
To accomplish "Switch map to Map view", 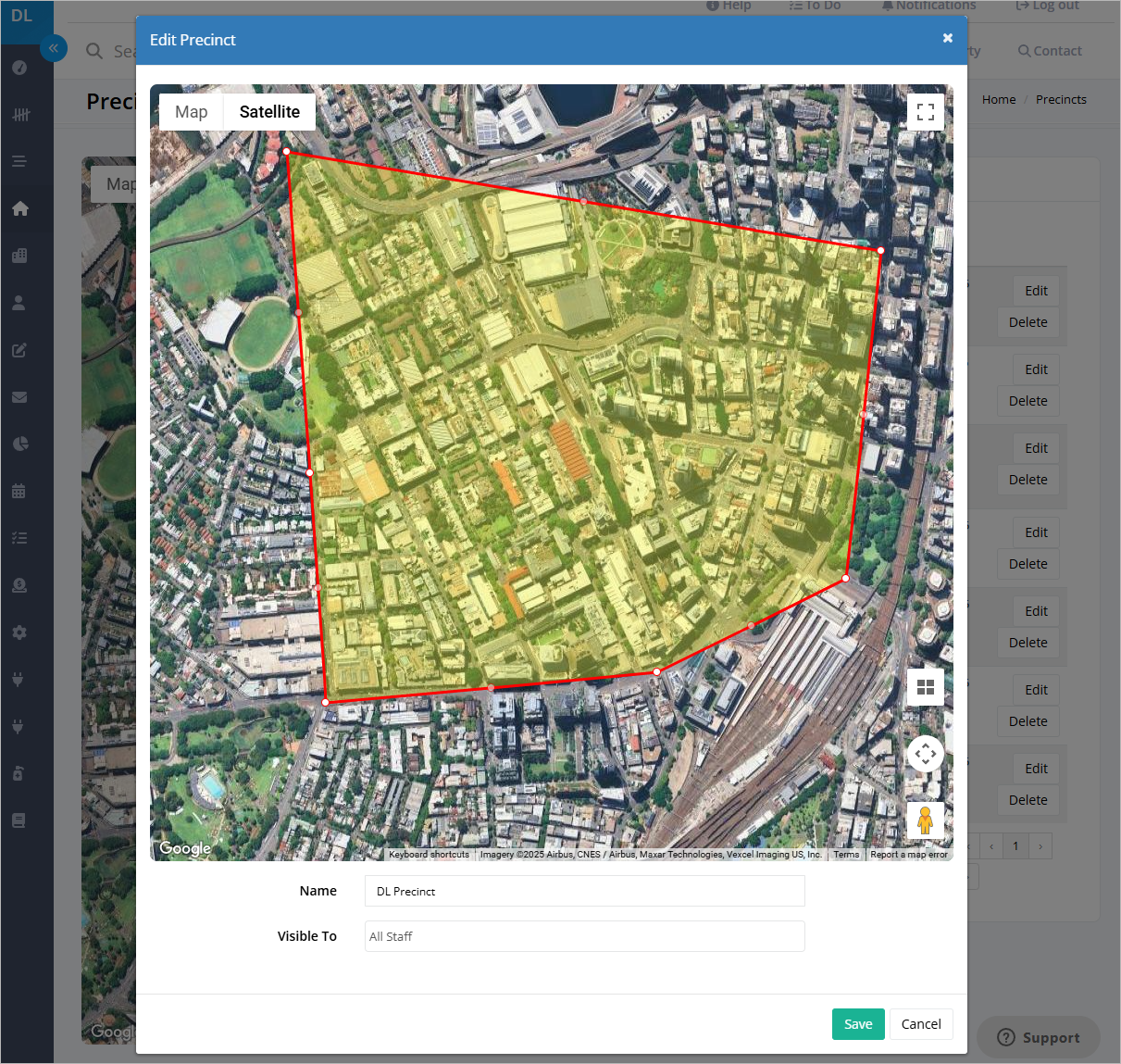I will tap(192, 112).
